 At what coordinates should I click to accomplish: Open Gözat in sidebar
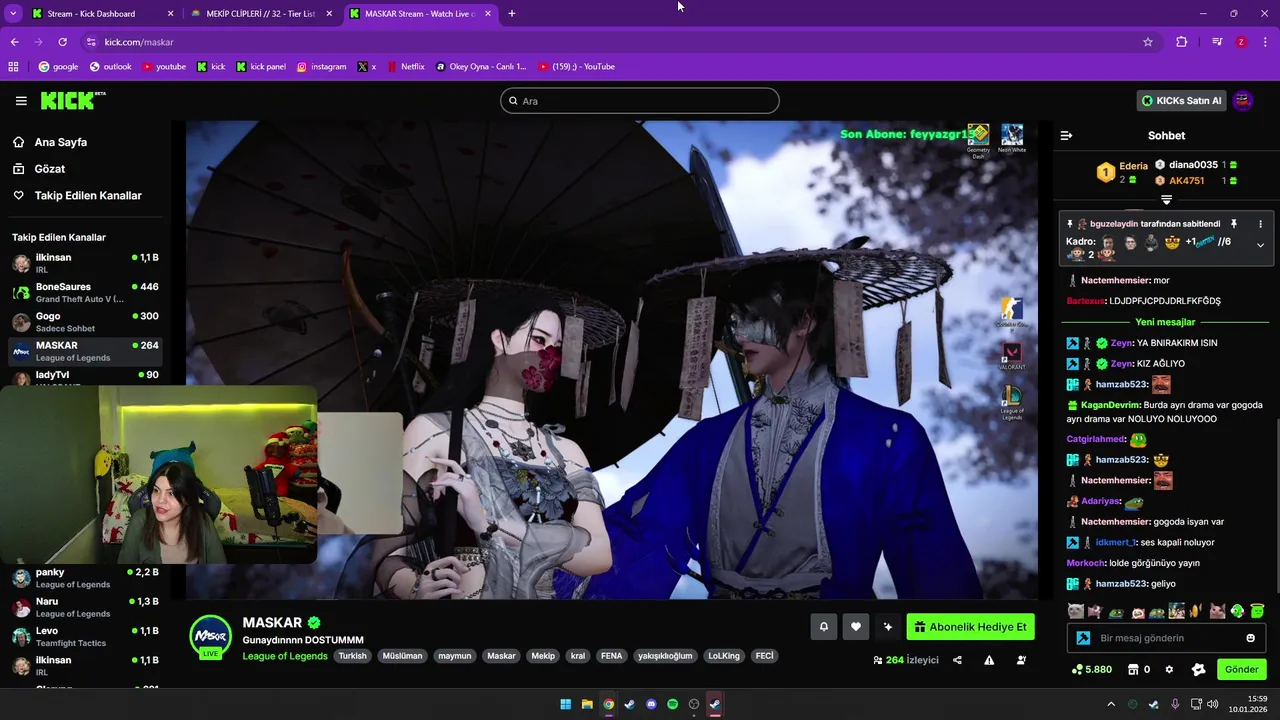[50, 169]
